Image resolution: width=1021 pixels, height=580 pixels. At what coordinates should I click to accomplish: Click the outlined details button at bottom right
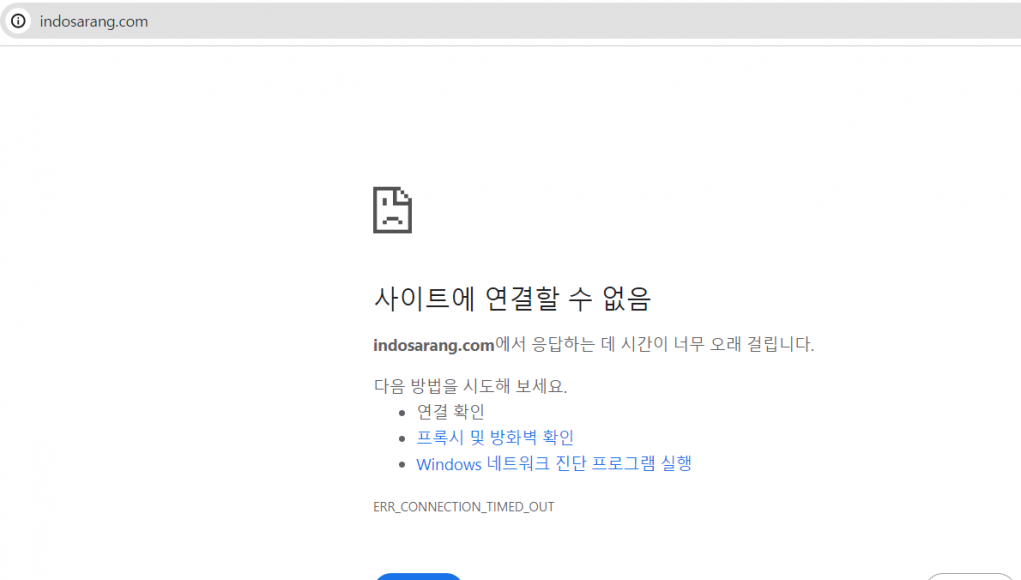point(969,576)
